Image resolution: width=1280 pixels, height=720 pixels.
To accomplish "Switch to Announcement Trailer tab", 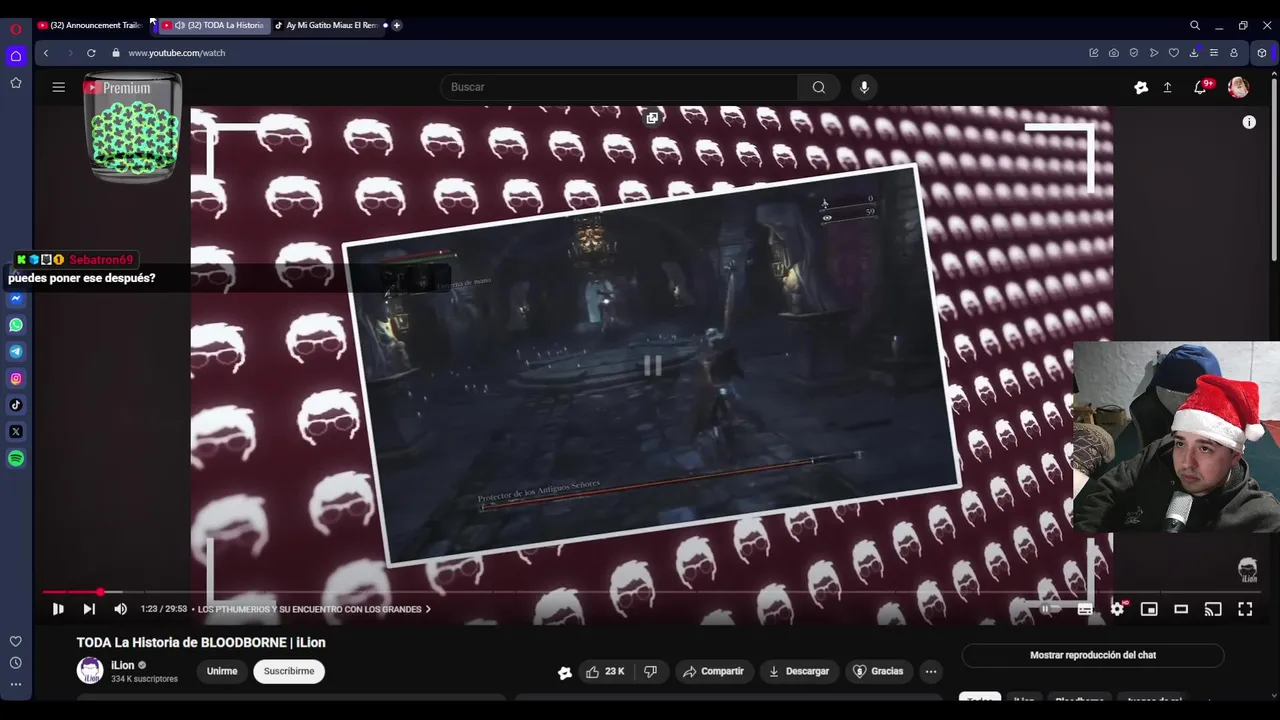I will pos(91,25).
